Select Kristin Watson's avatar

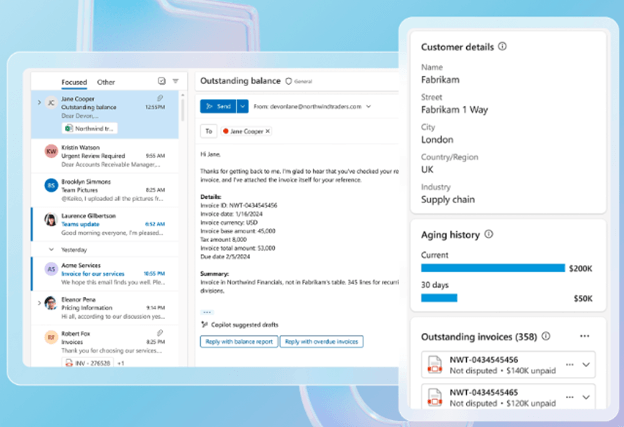pyautogui.click(x=51, y=151)
